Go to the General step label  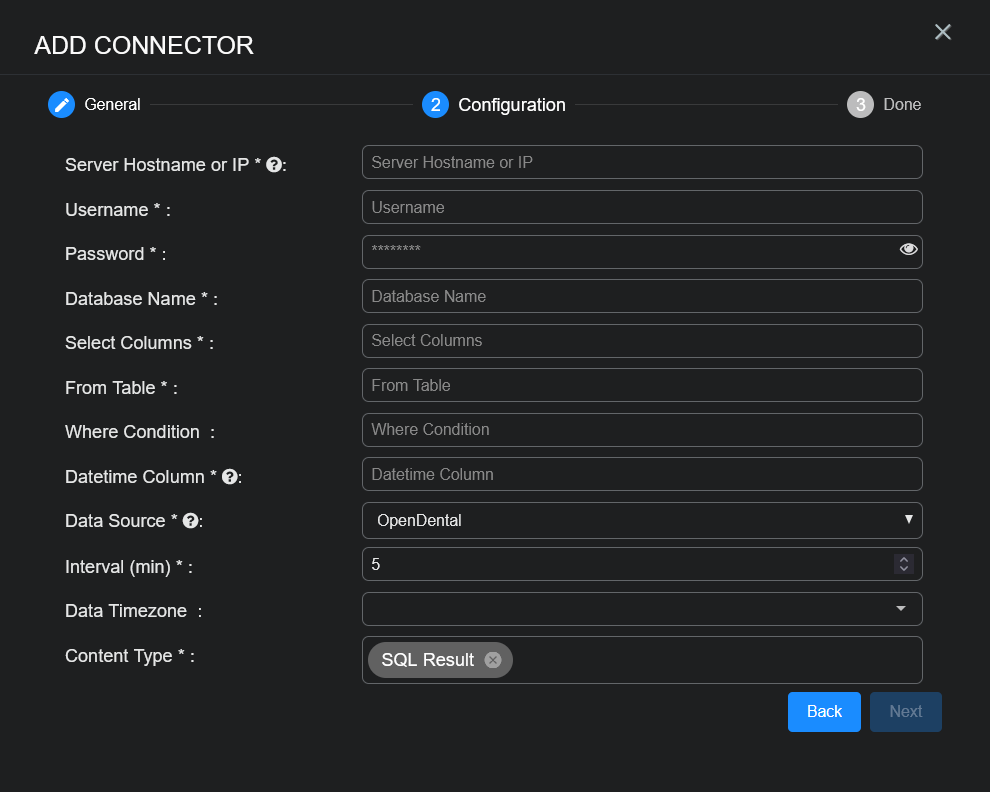tap(112, 105)
